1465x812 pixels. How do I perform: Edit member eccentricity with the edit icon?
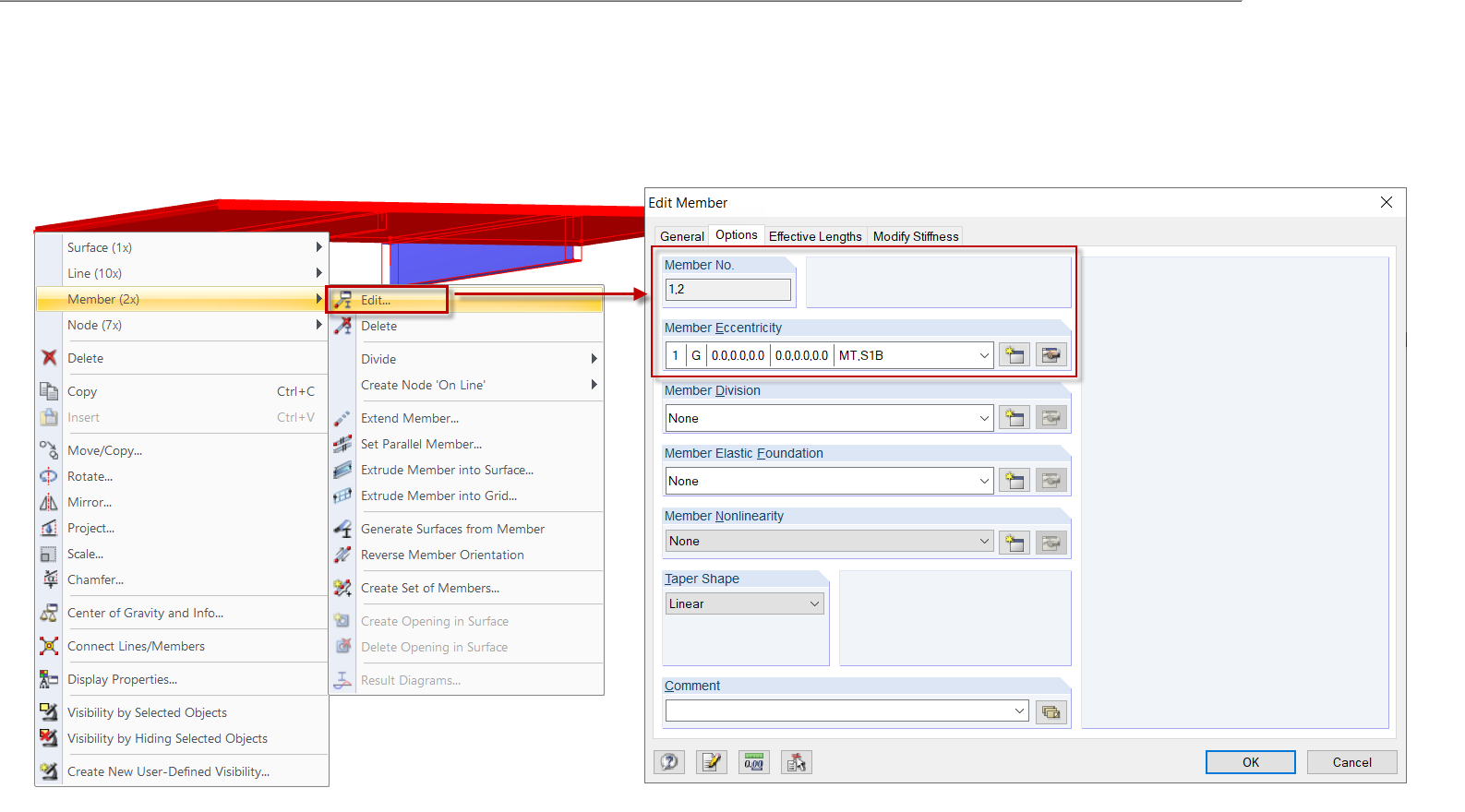1051,355
